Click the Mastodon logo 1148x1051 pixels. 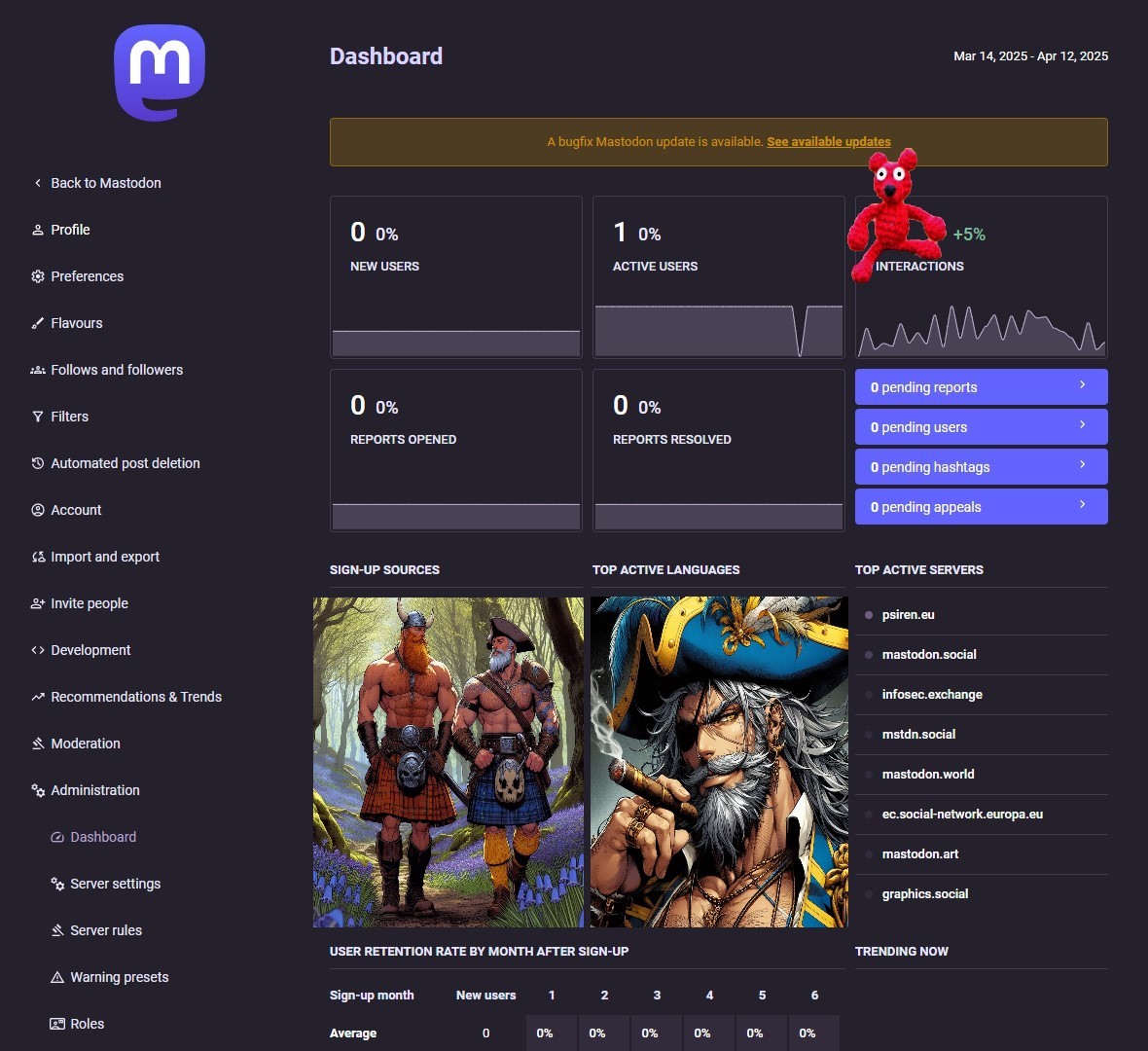point(160,73)
